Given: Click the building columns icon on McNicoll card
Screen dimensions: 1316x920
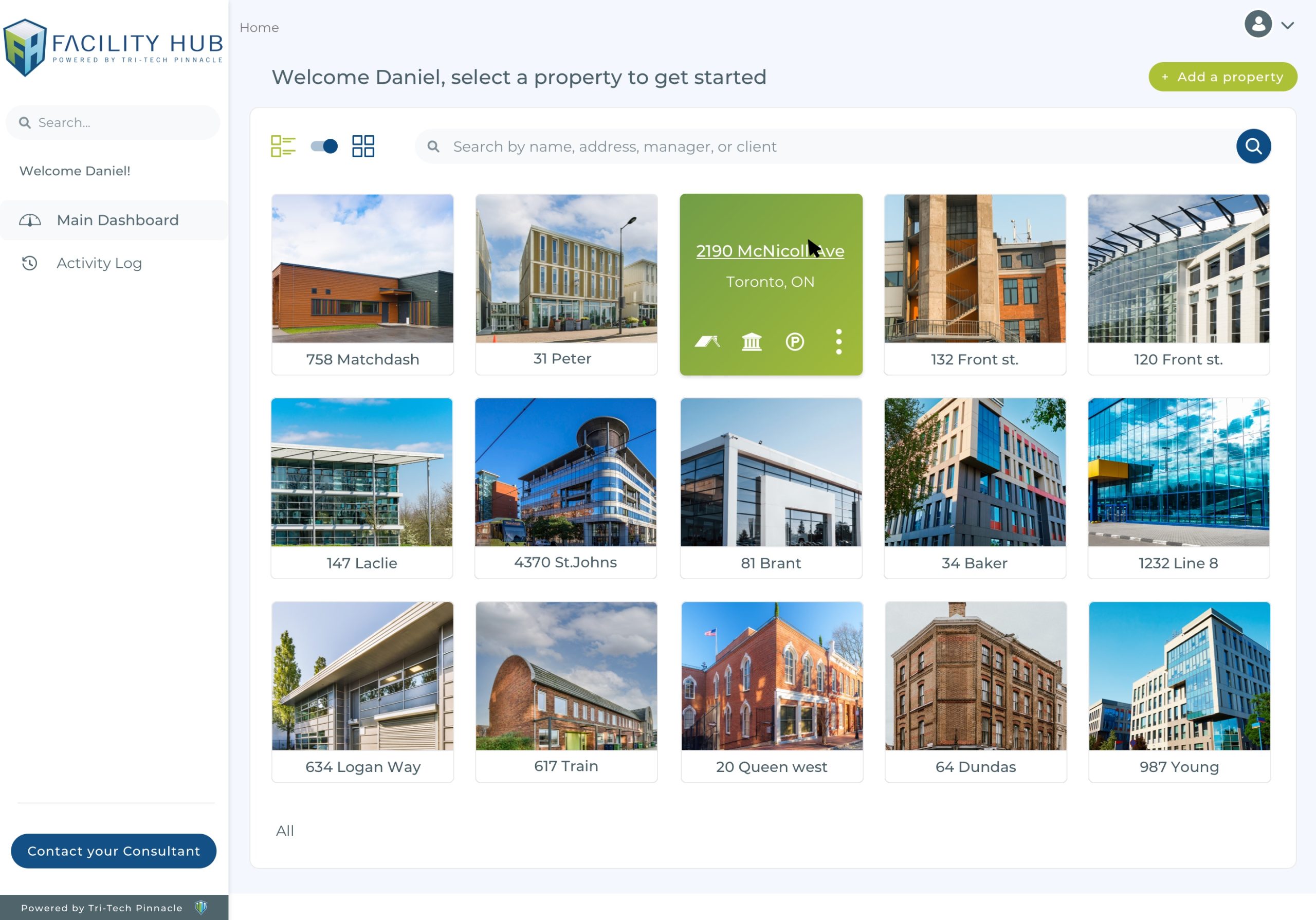Looking at the screenshot, I should (x=752, y=342).
